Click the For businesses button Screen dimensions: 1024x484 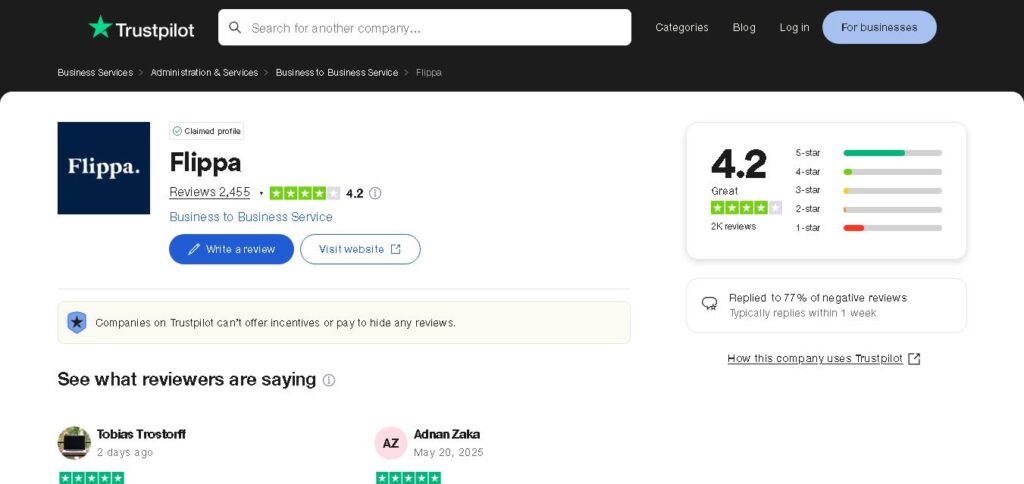click(x=879, y=27)
